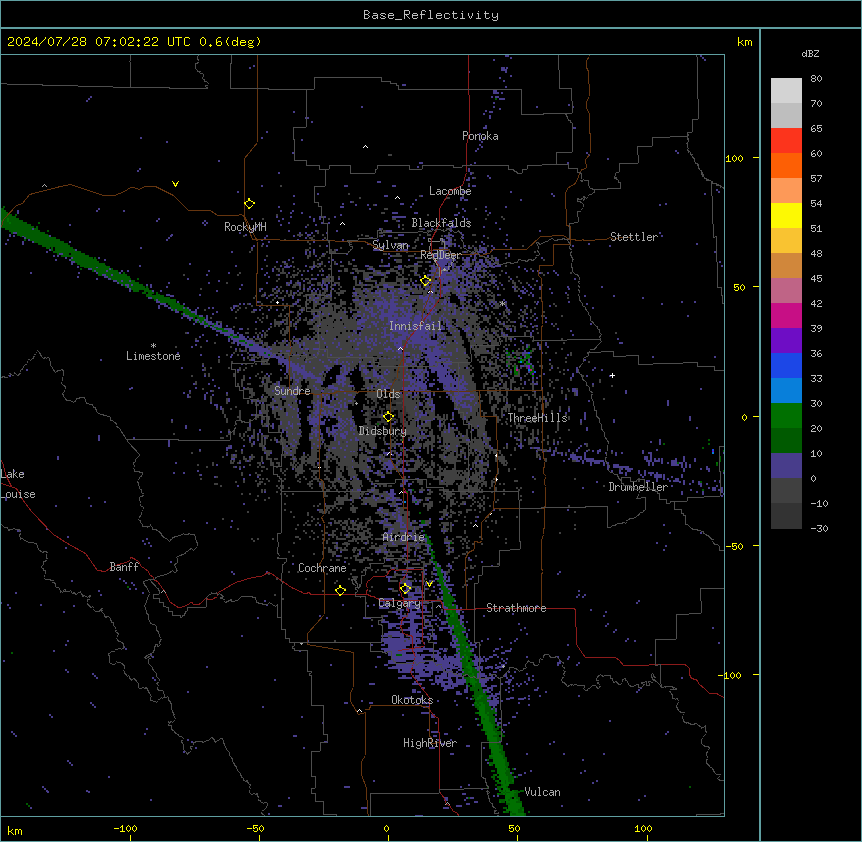Click the Okotoks label
The height and width of the screenshot is (842, 862).
[x=412, y=700]
